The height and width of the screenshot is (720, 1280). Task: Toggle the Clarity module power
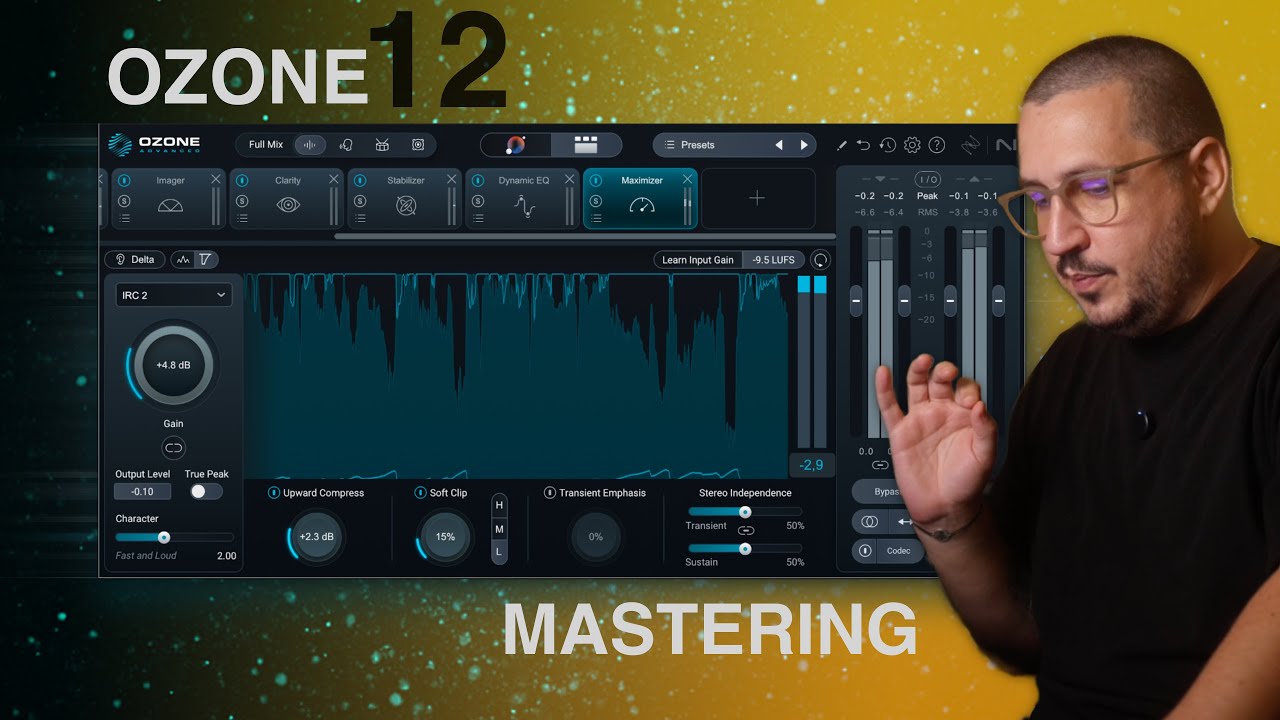[242, 181]
